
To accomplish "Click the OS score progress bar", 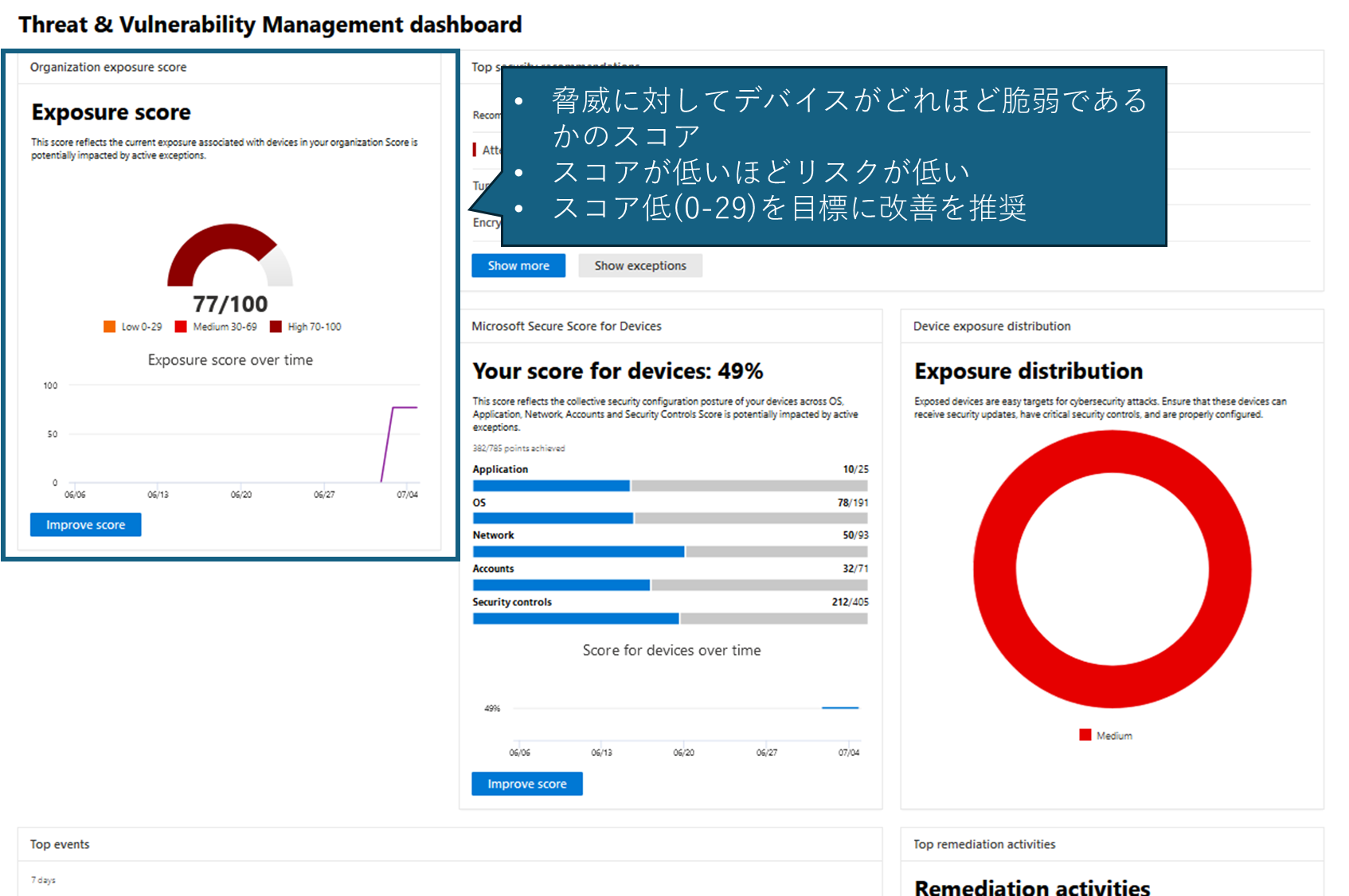I will pos(671,518).
